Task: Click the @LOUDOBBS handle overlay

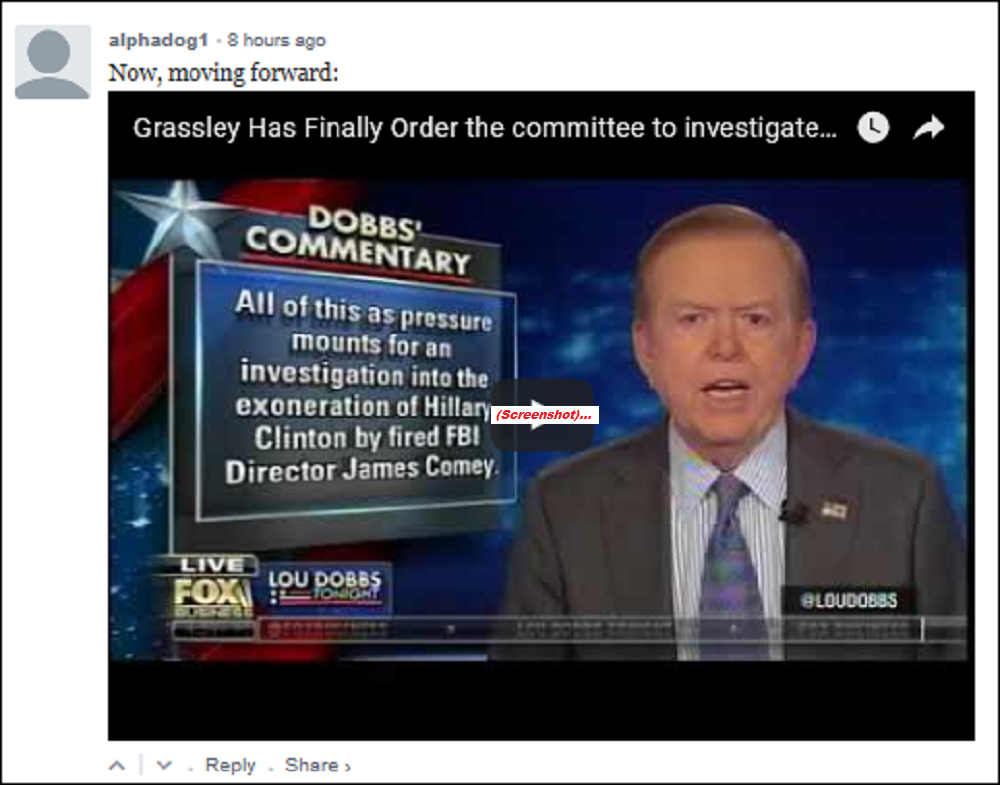Action: coord(849,600)
